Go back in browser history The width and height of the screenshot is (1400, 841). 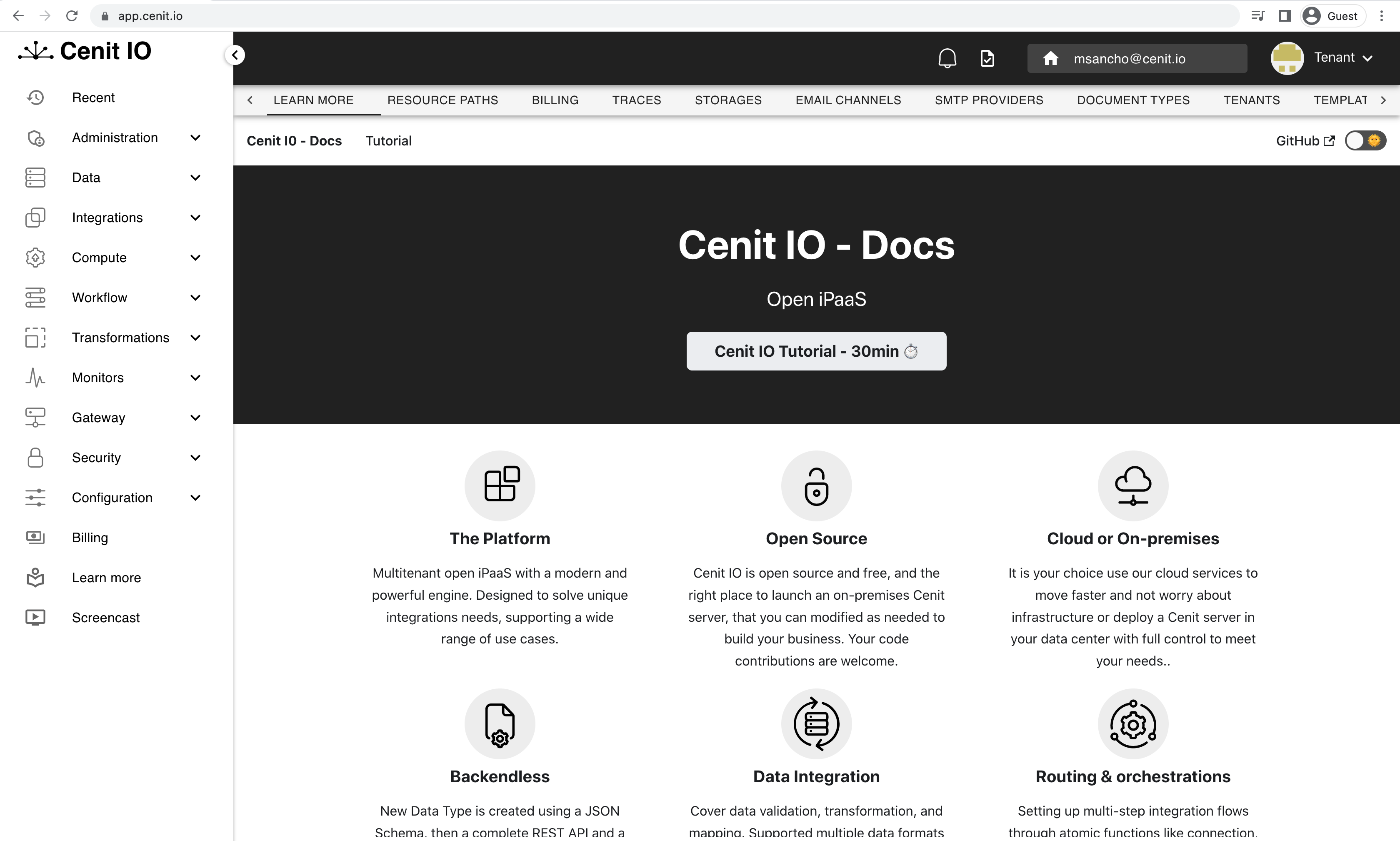[x=18, y=16]
